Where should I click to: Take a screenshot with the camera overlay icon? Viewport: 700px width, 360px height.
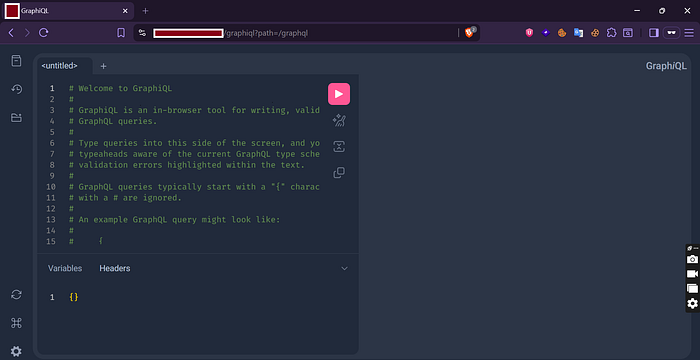coord(692,259)
